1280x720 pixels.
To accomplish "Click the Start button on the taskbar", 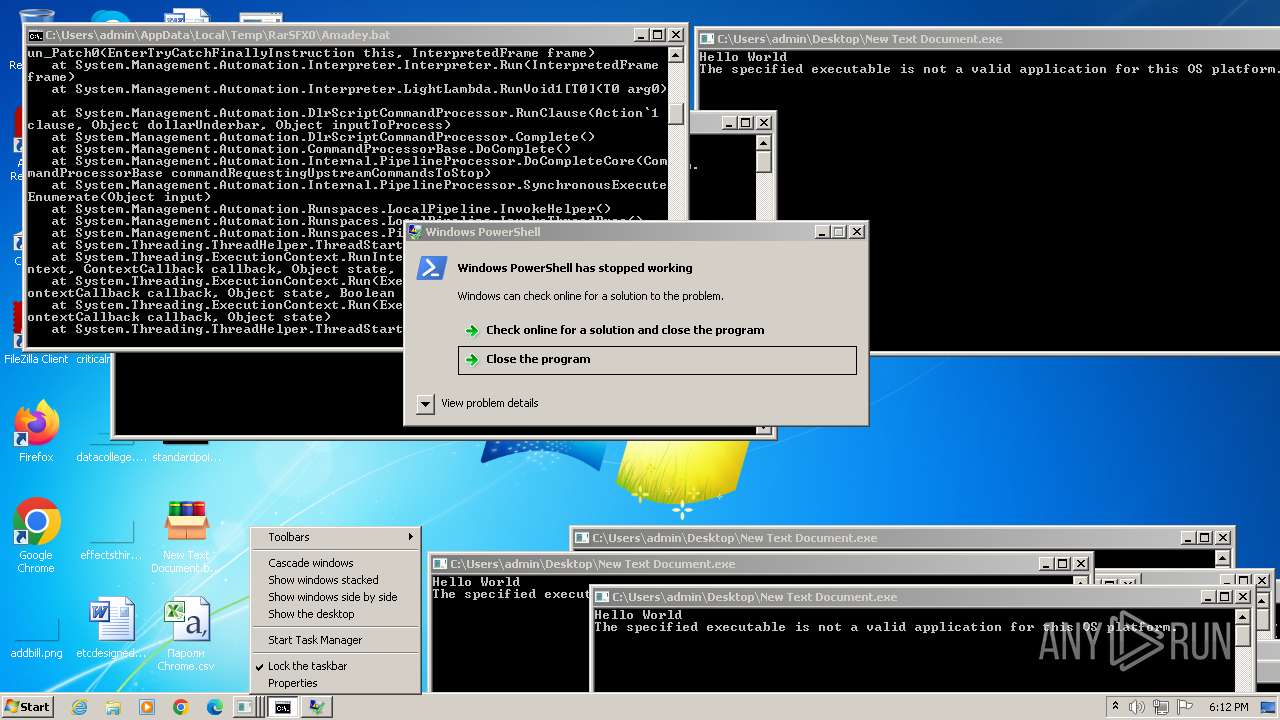I will click(x=27, y=707).
